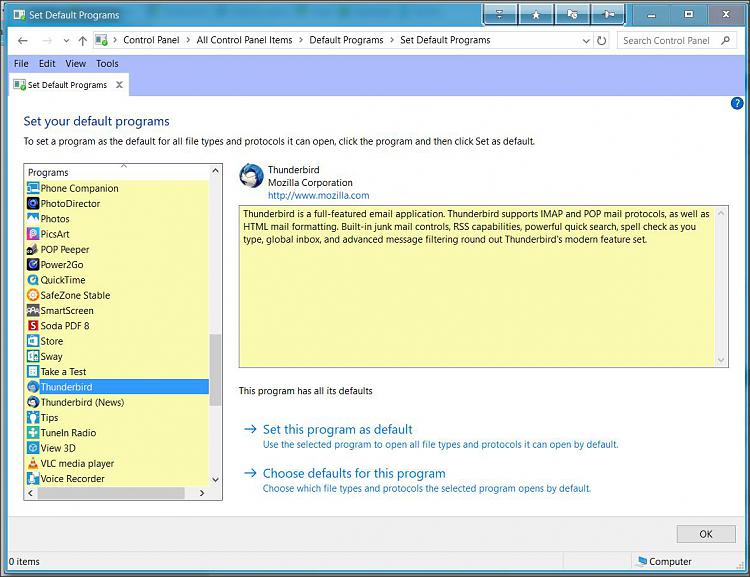Click the programs list scroll down arrow
750x577 pixels.
215,479
